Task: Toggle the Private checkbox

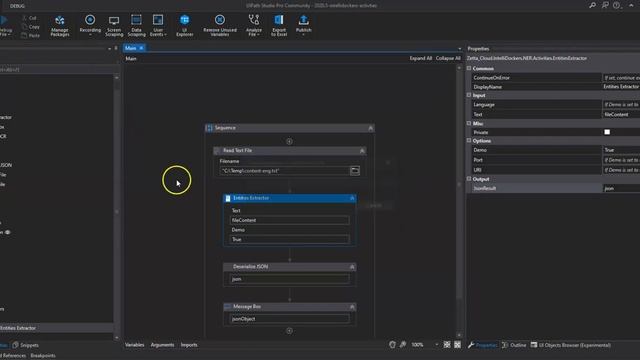Action: coord(607,132)
